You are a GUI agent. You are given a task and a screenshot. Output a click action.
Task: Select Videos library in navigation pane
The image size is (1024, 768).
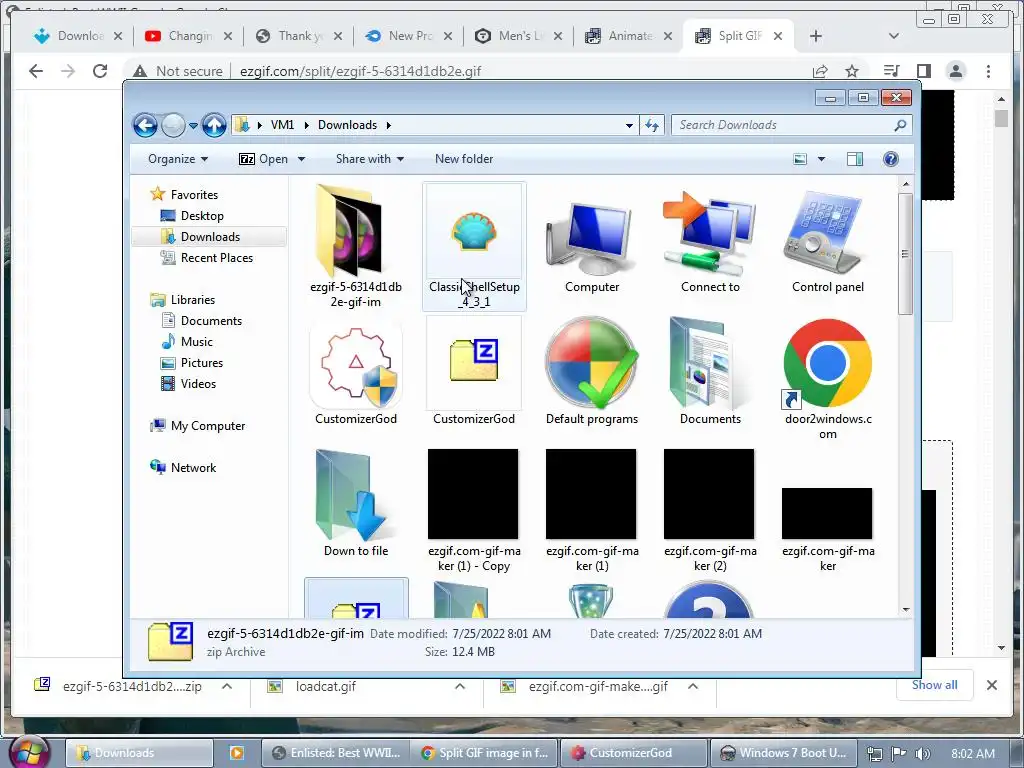(199, 383)
